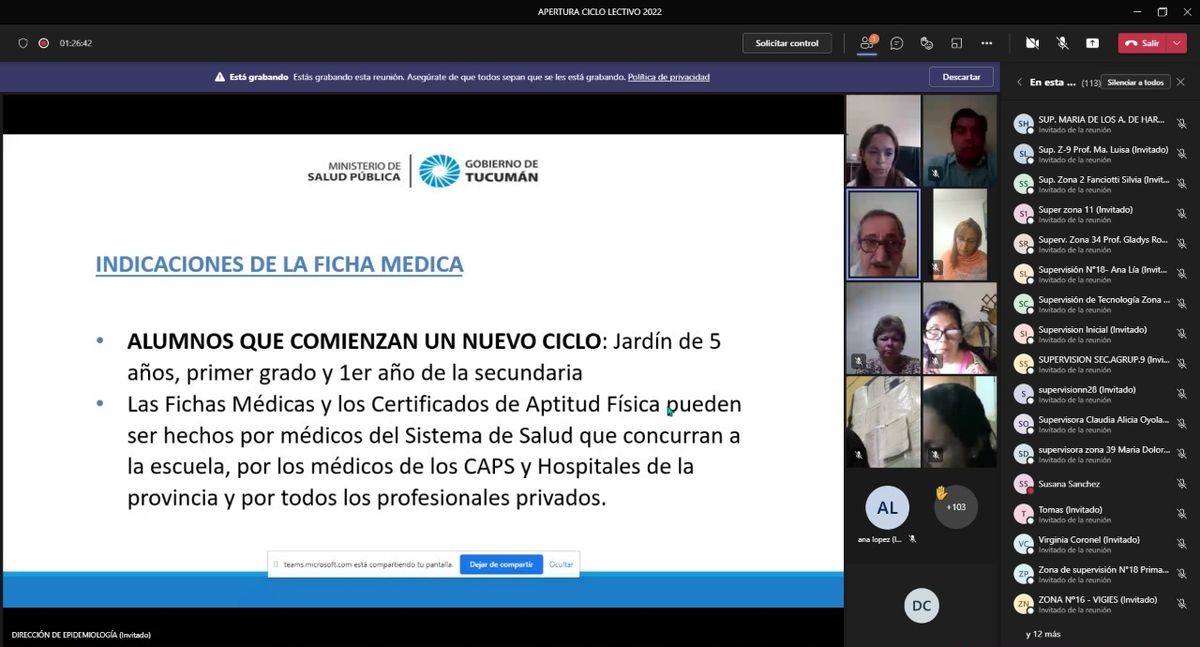Click the raised hand +103 indicator

(955, 507)
